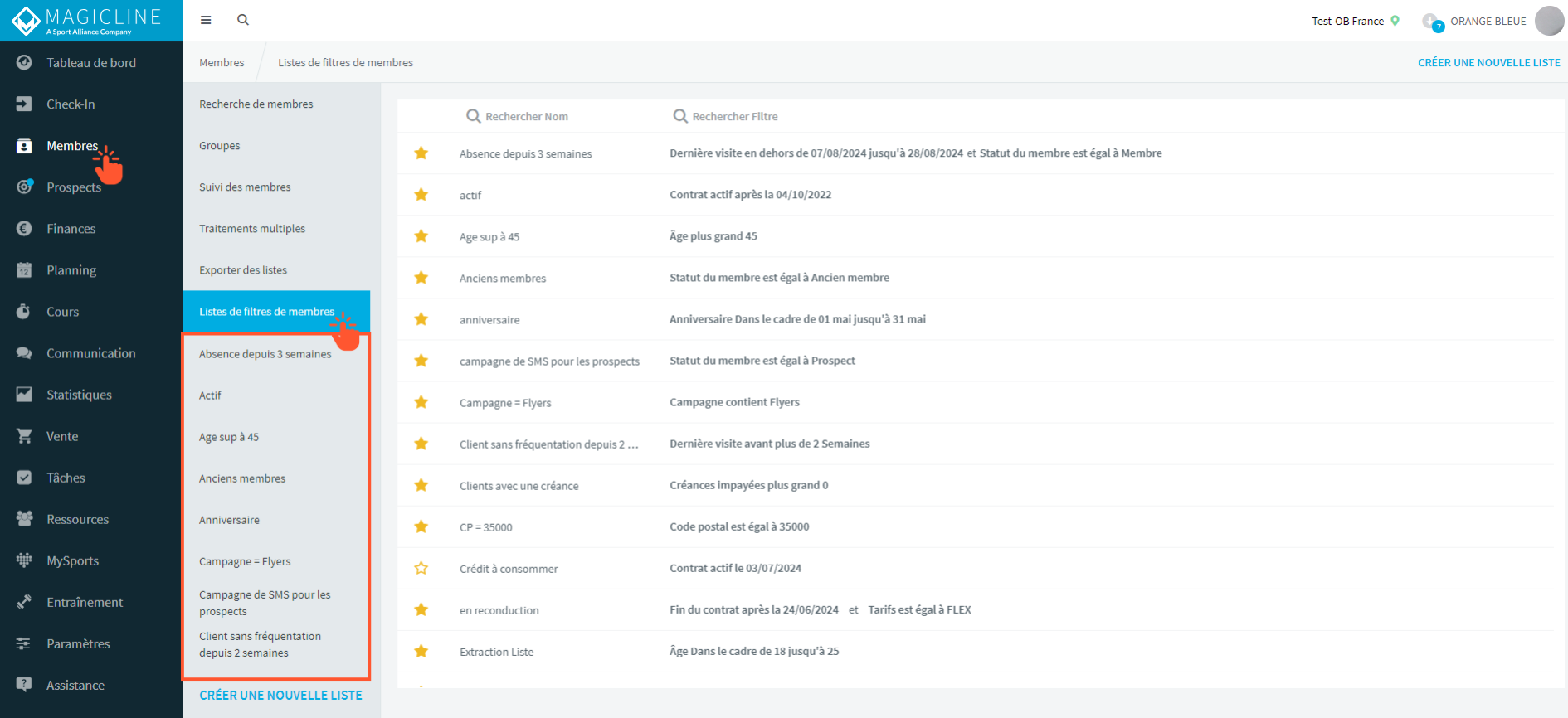Select the campagne de SMS pour les prospects row
1568x718 pixels.
point(975,361)
